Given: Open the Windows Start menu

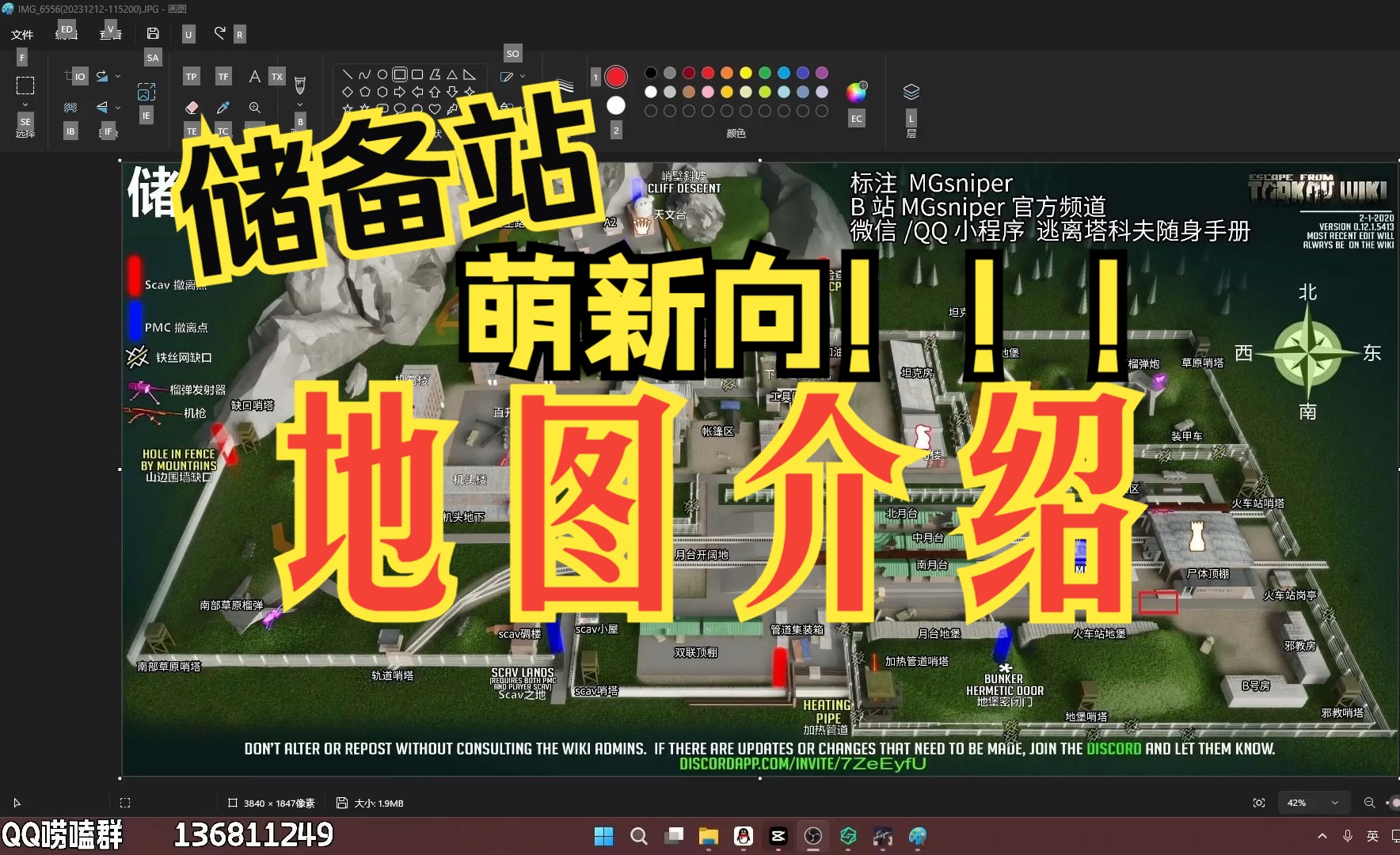Looking at the screenshot, I should pyautogui.click(x=604, y=836).
